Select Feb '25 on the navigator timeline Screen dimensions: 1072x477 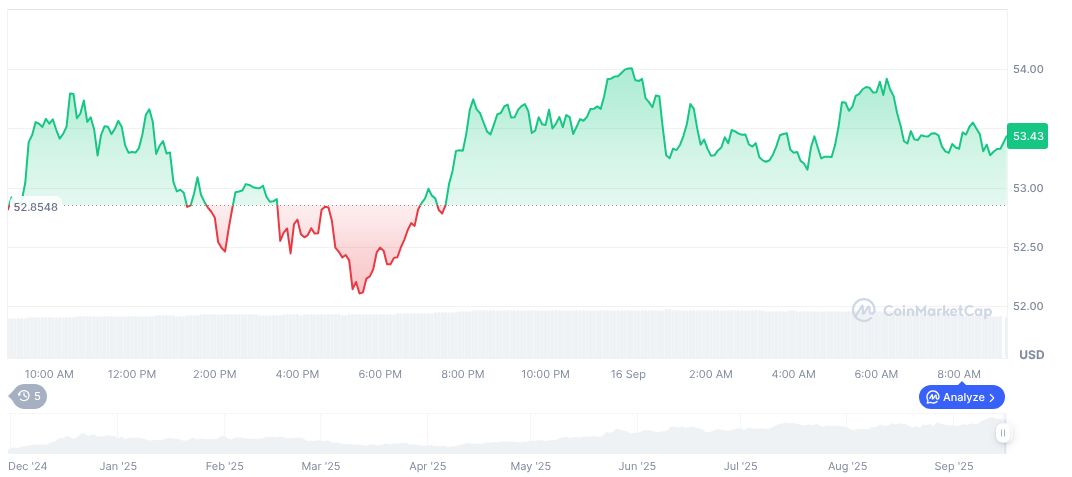click(224, 466)
